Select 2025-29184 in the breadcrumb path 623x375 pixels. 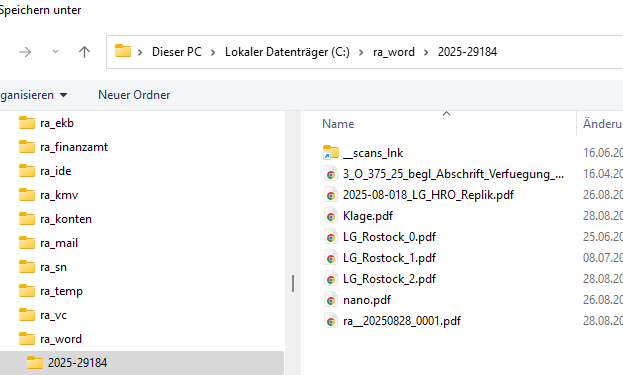[467, 52]
